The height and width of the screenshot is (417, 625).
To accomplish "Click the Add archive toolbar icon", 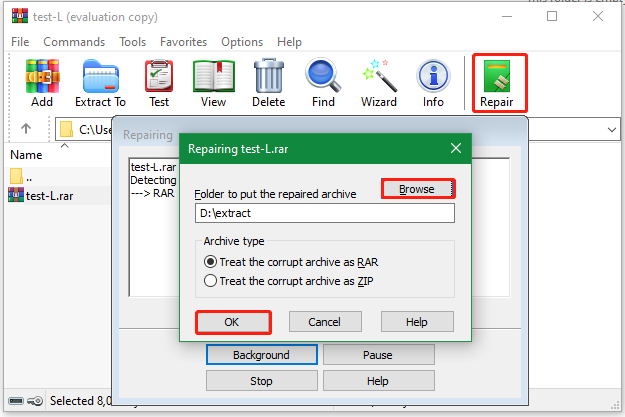I will coord(42,82).
